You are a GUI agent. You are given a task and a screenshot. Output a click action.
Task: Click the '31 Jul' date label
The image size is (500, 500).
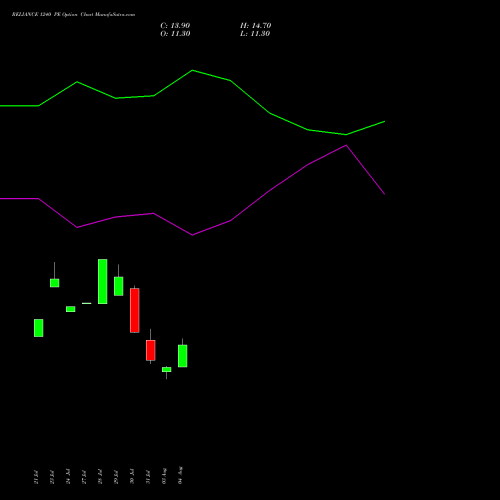tap(148, 477)
